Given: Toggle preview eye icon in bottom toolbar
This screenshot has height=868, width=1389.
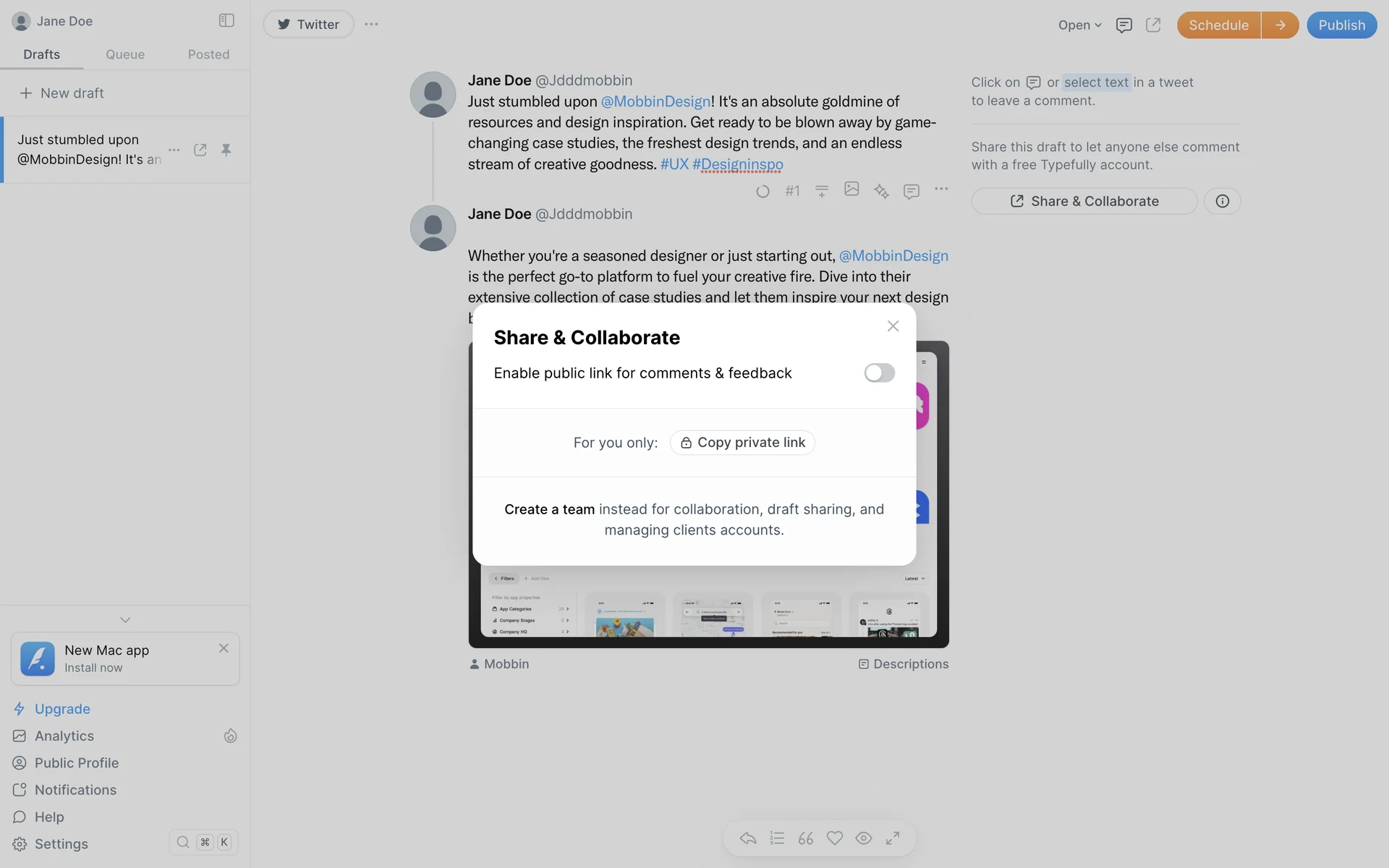Looking at the screenshot, I should pyautogui.click(x=864, y=838).
